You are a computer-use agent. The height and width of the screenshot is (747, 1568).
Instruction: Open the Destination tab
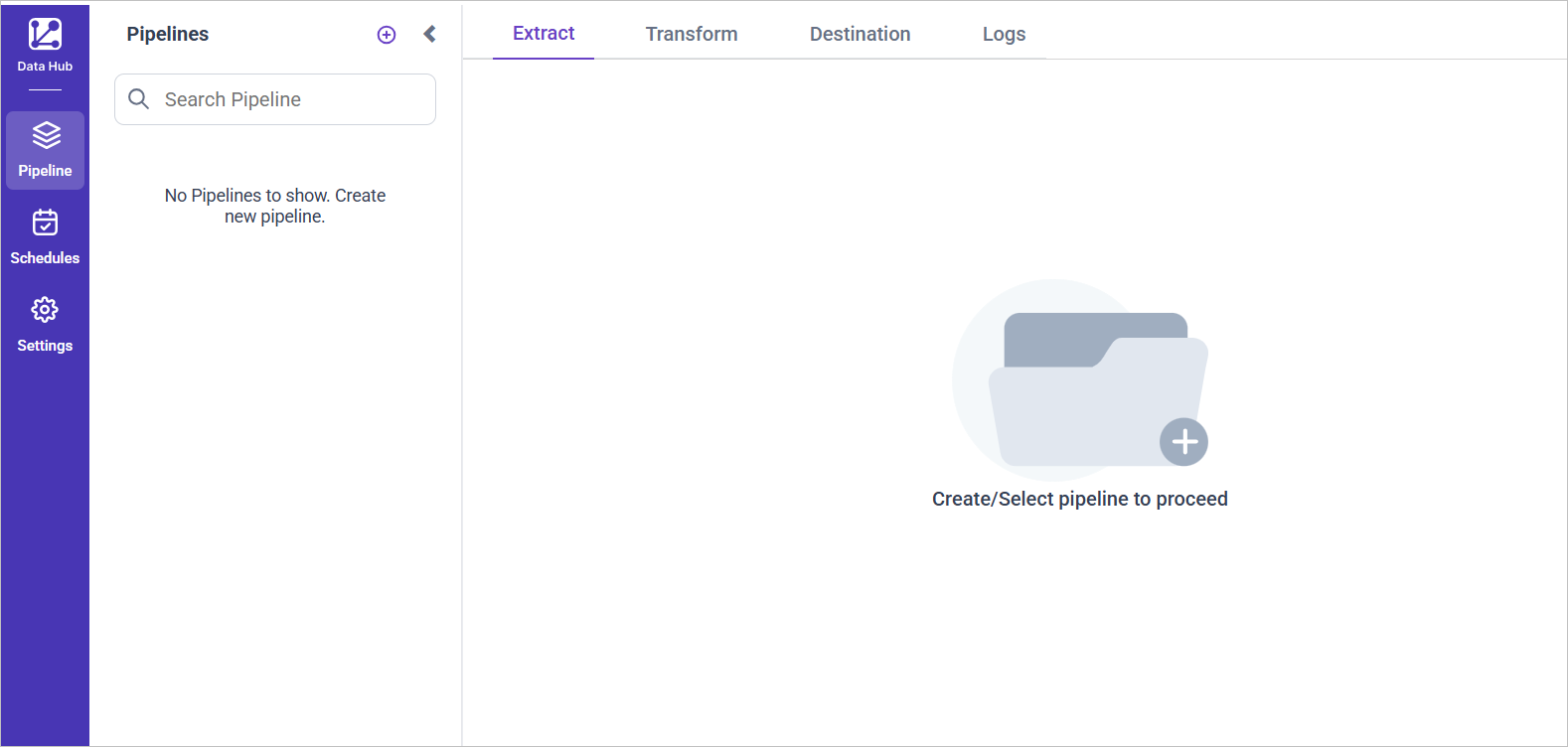coord(860,34)
